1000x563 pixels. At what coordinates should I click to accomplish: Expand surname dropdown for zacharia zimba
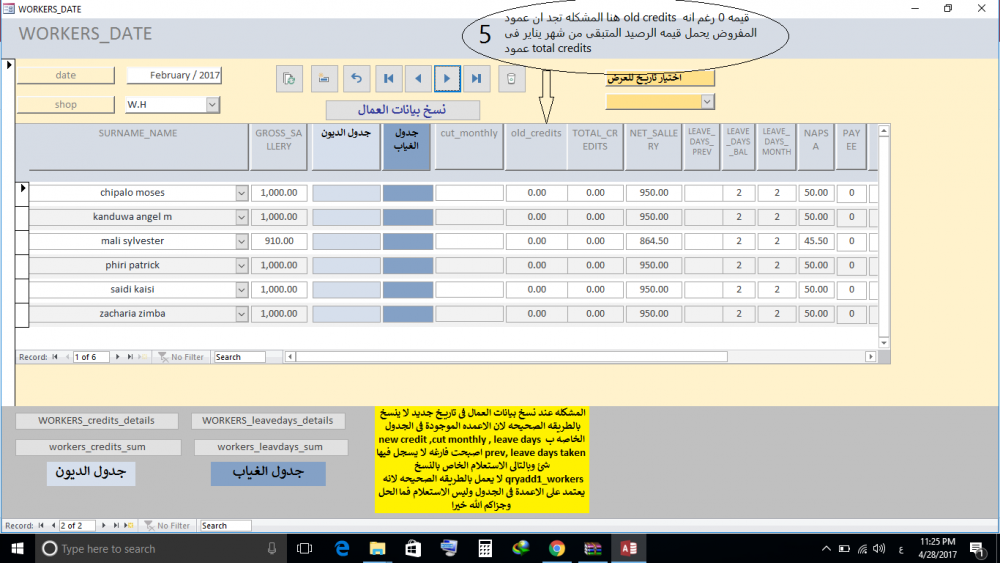click(241, 314)
